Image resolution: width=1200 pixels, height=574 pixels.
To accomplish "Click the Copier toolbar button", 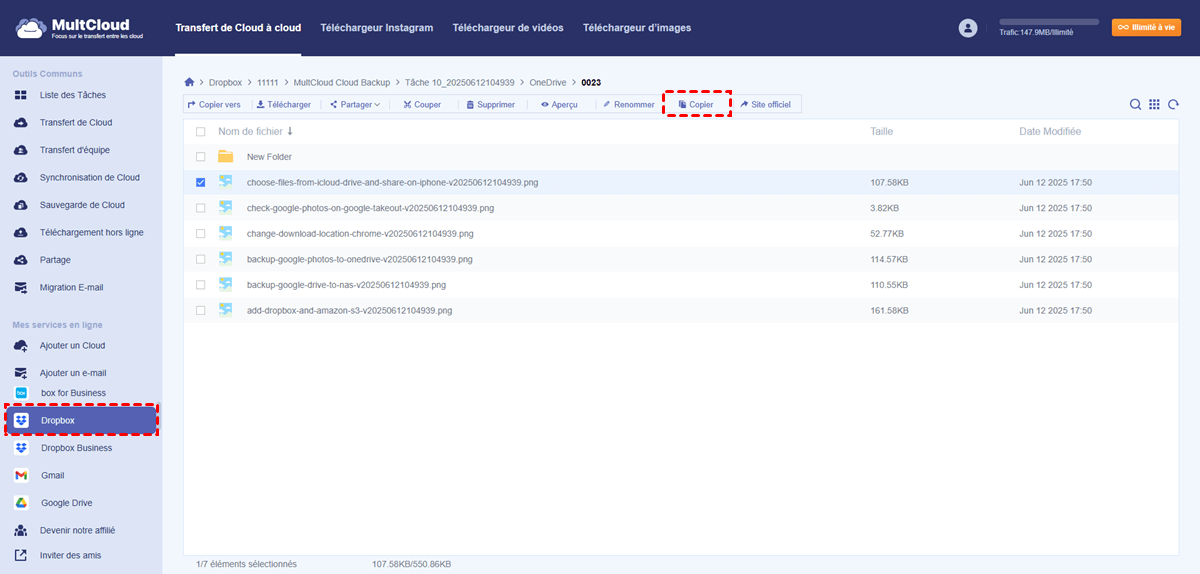I will [x=696, y=105].
